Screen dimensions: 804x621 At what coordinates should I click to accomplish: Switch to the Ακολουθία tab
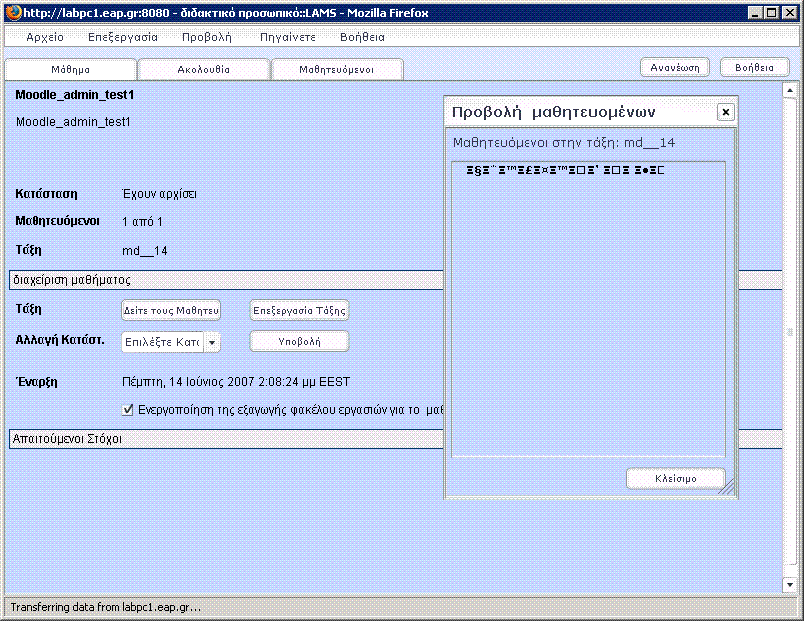click(204, 70)
